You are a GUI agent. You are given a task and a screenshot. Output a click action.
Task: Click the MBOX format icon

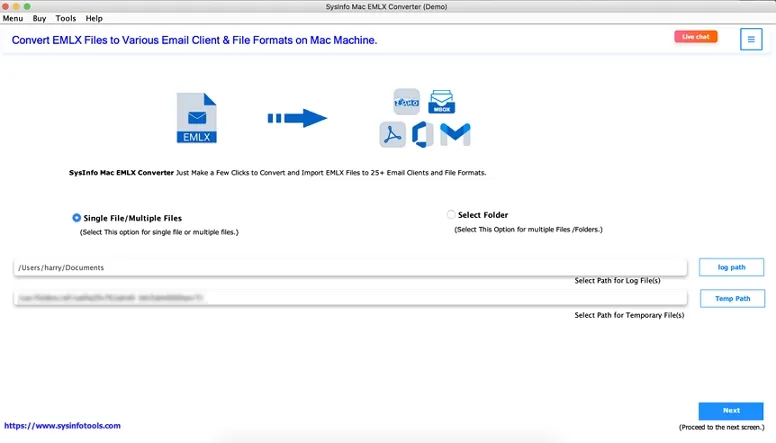[x=441, y=101]
